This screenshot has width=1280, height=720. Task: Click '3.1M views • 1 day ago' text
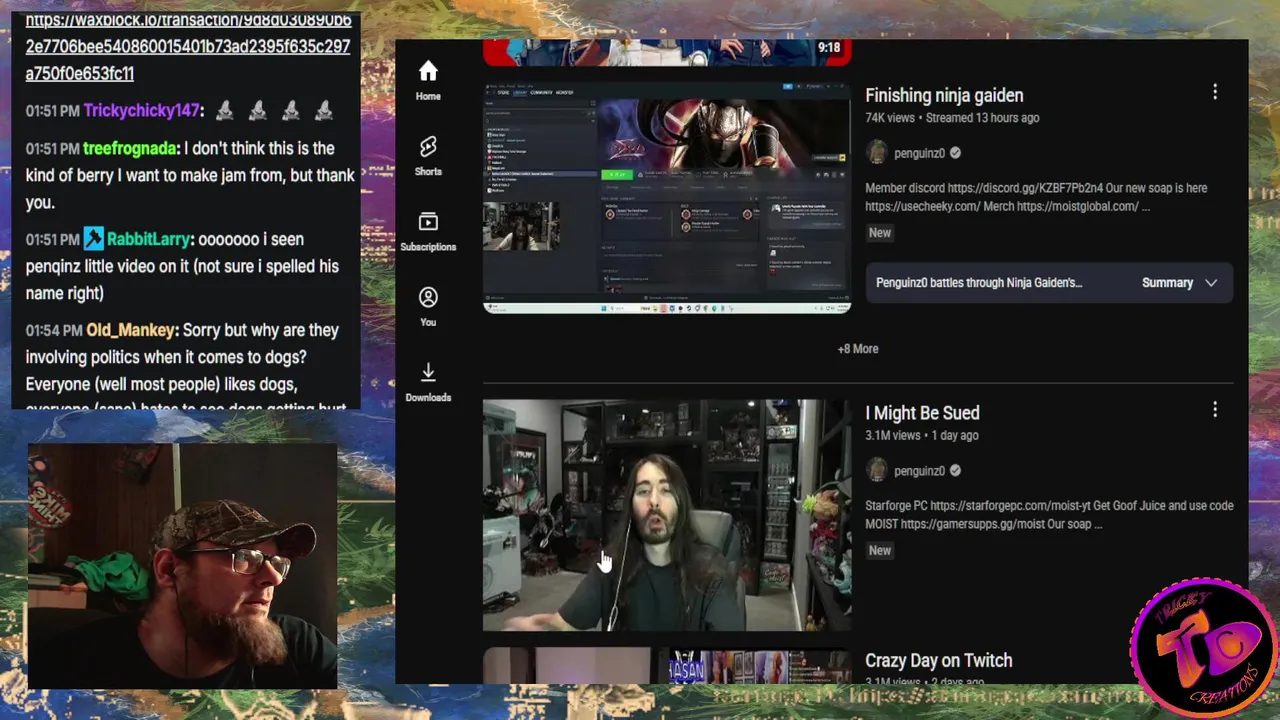coord(921,436)
